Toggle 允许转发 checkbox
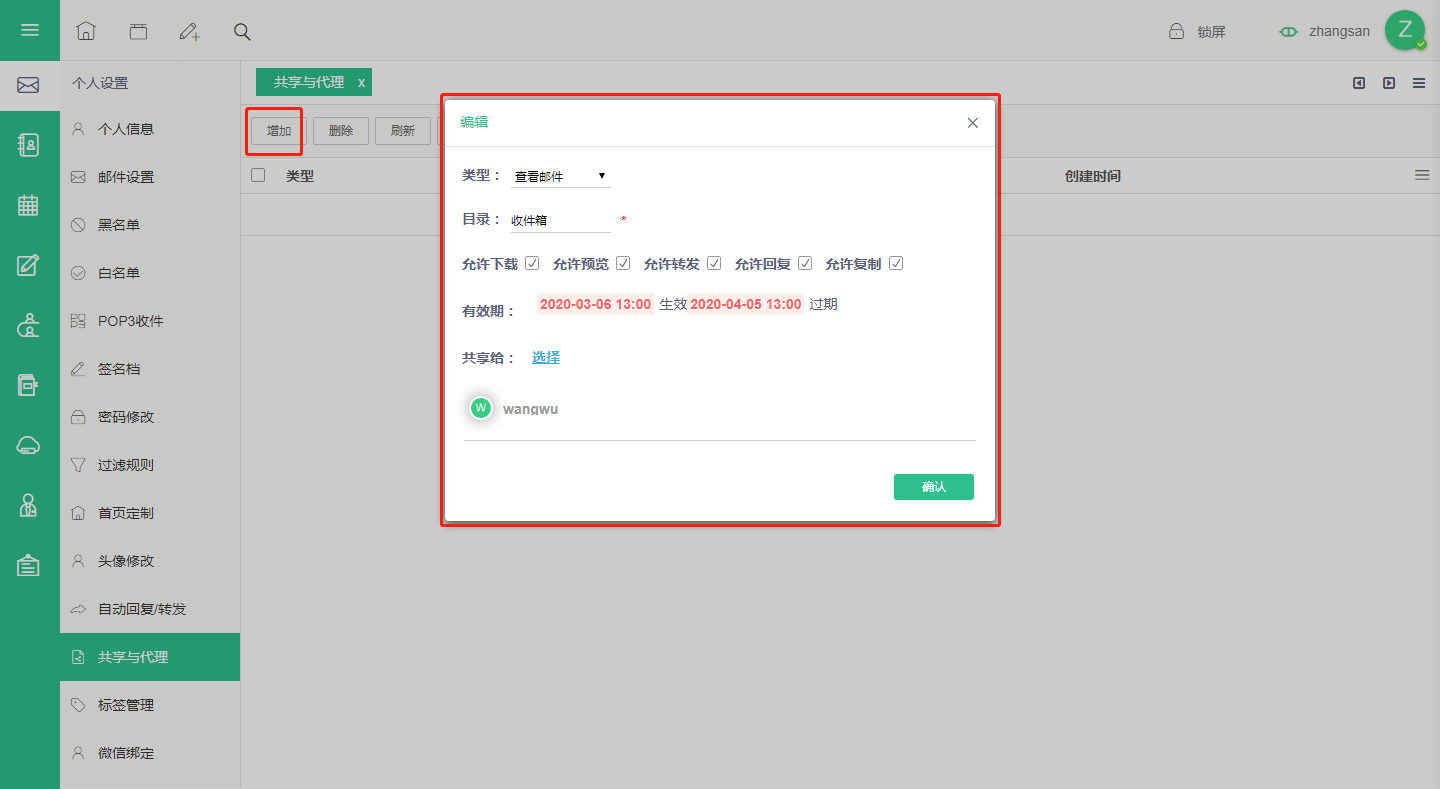The height and width of the screenshot is (789, 1440). [x=714, y=263]
